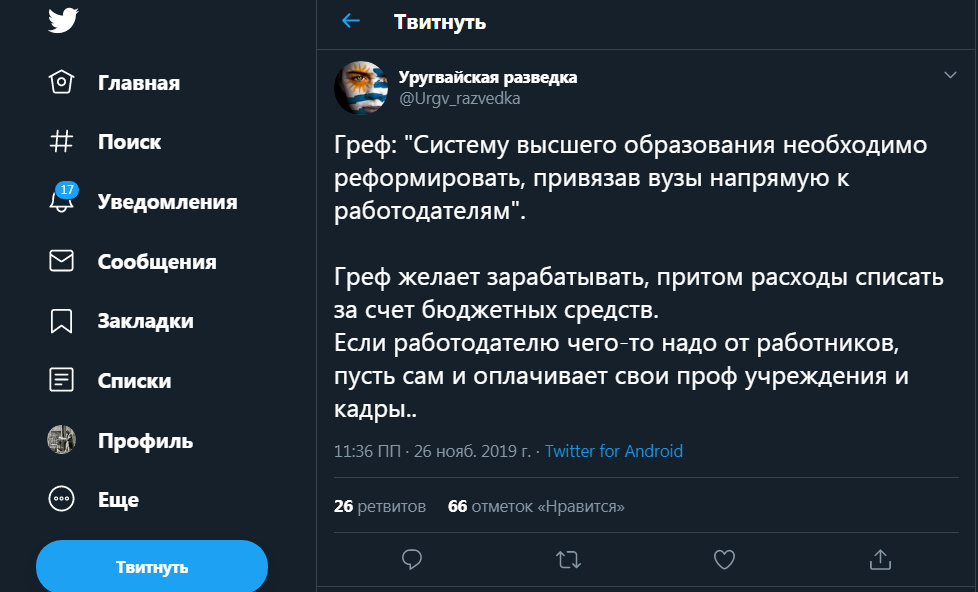Viewport: 978px width, 592px height.
Task: View the 26 ретвитов list
Action: coord(380,506)
